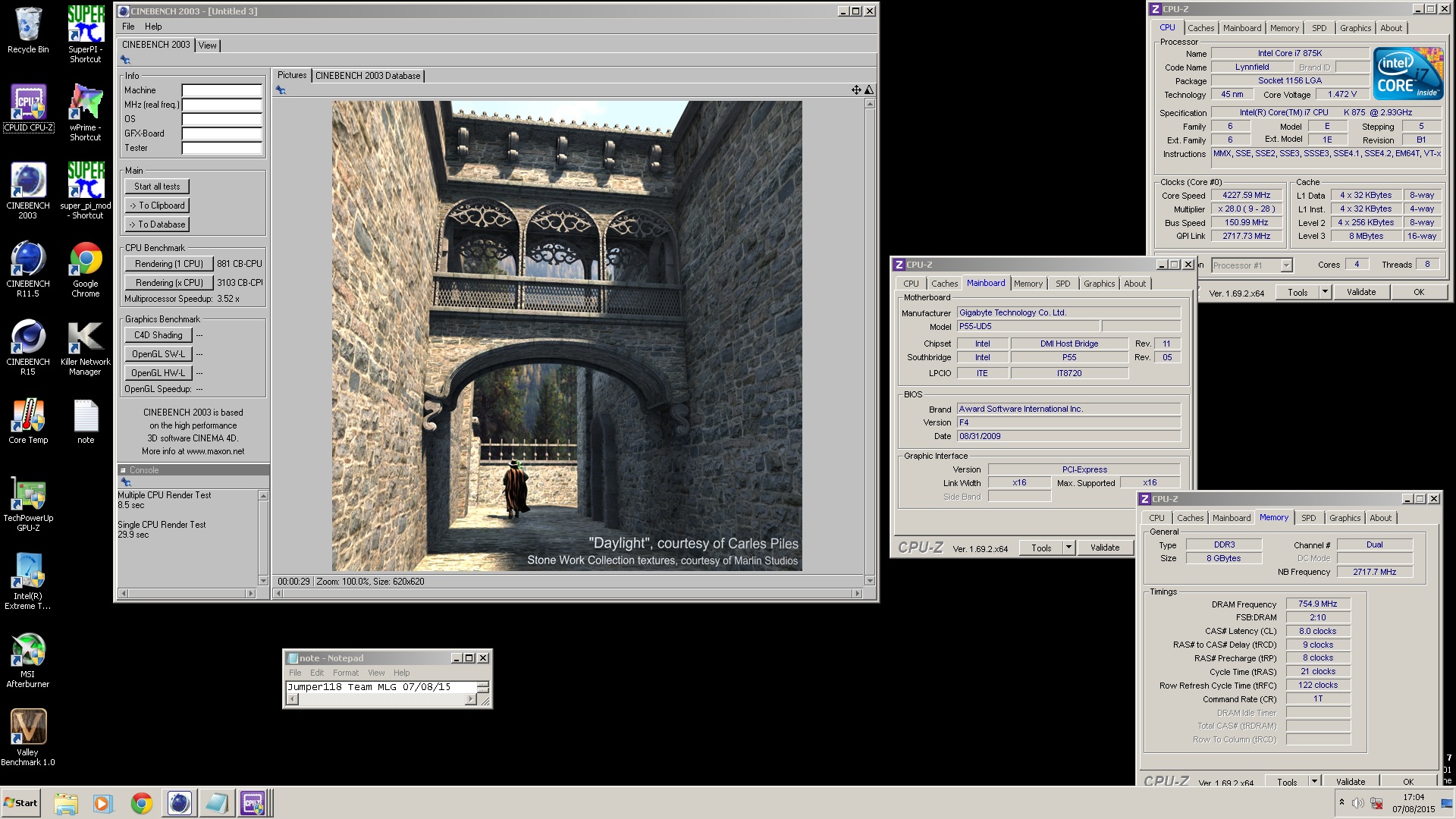
Task: Click the Start button
Action: click(x=20, y=803)
